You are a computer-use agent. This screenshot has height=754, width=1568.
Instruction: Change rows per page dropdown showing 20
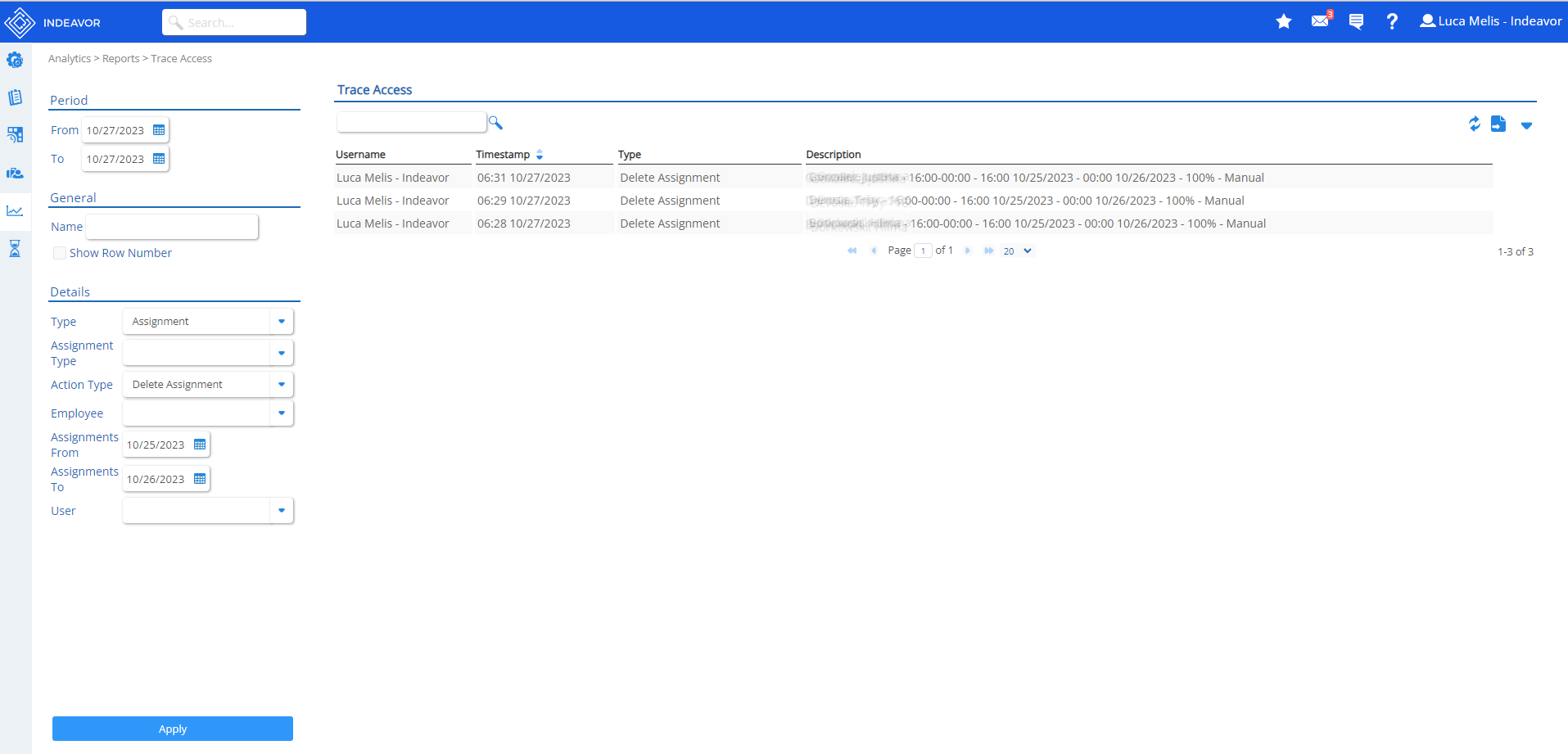pyautogui.click(x=1018, y=251)
